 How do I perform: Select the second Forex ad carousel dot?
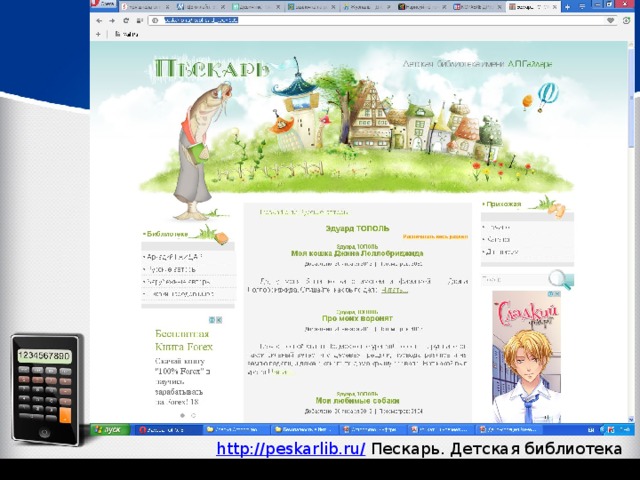point(193,416)
